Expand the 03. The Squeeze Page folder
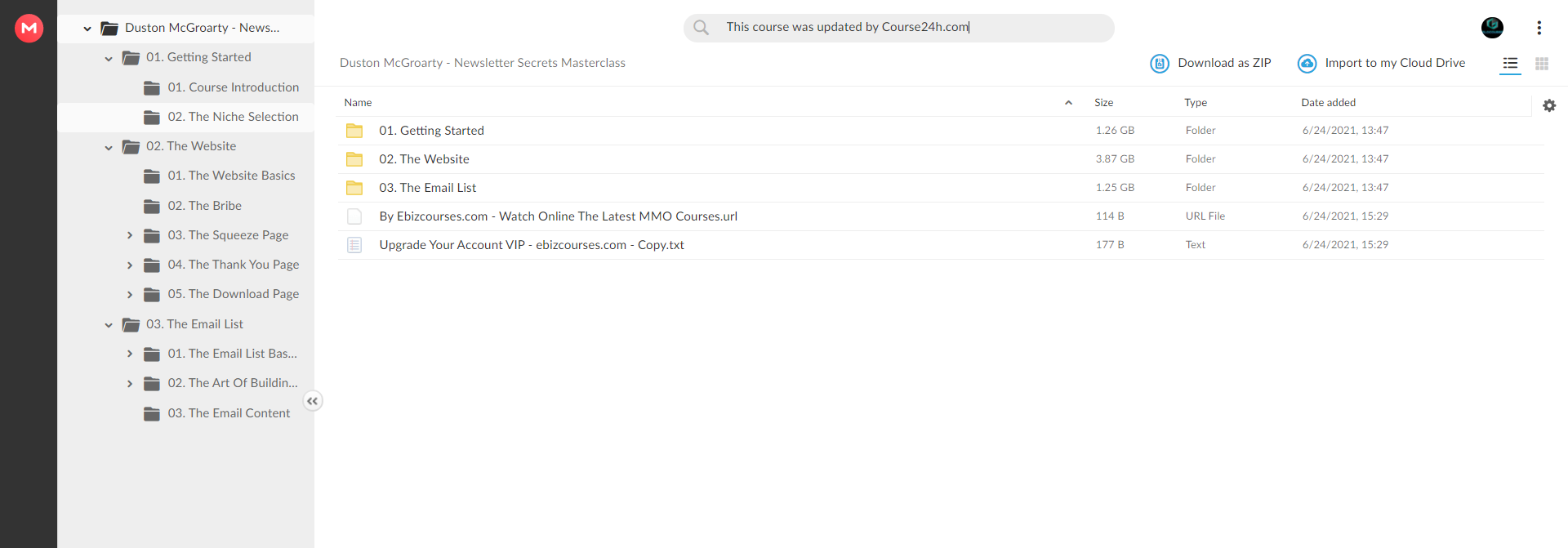 (x=130, y=235)
